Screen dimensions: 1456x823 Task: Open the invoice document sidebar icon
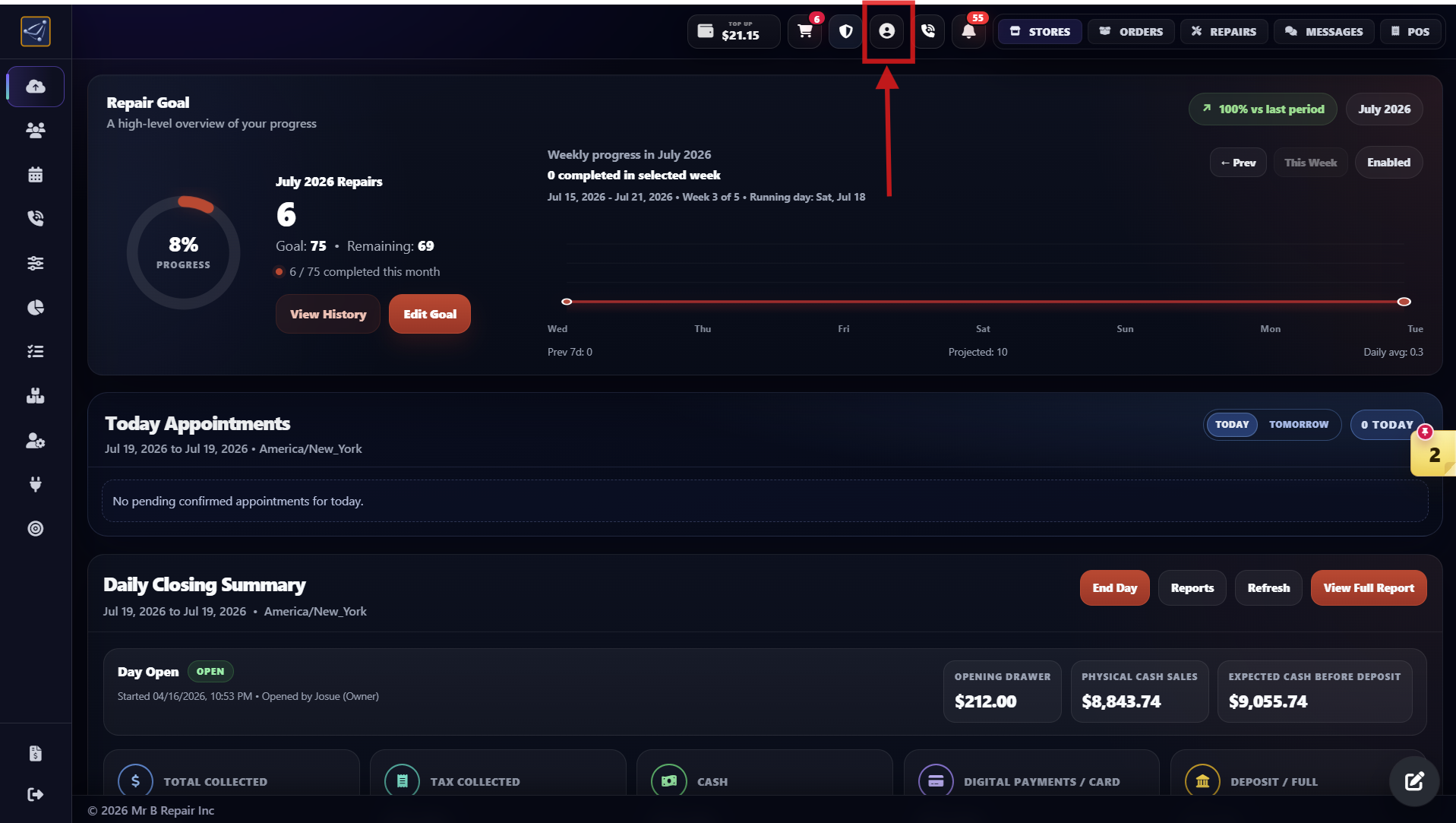(x=36, y=753)
